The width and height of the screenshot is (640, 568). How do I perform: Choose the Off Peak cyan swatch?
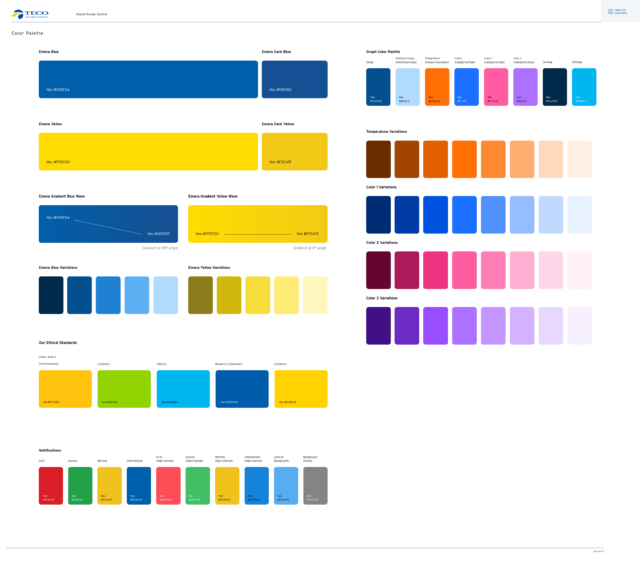point(584,87)
